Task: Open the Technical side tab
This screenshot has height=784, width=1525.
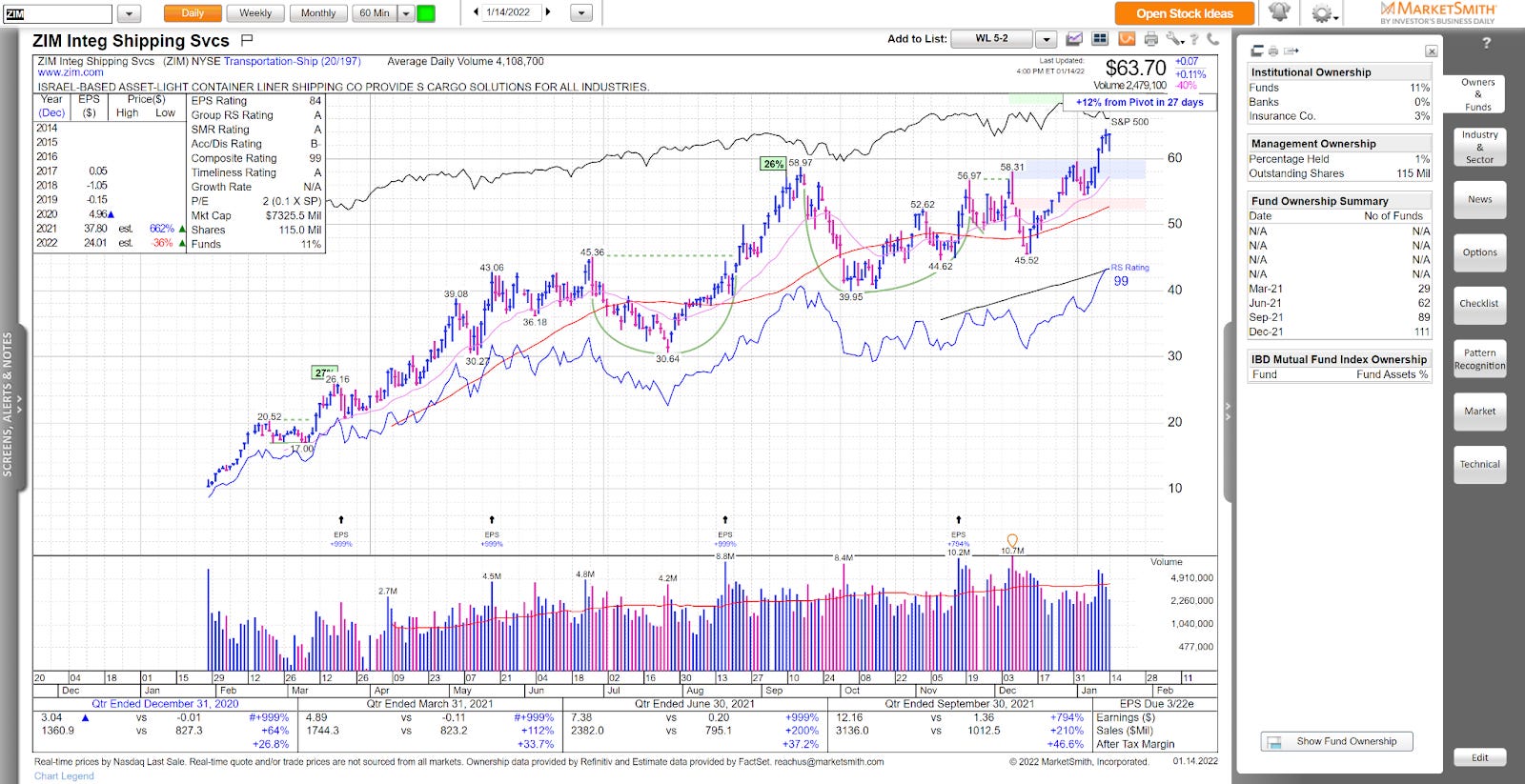Action: point(1479,465)
